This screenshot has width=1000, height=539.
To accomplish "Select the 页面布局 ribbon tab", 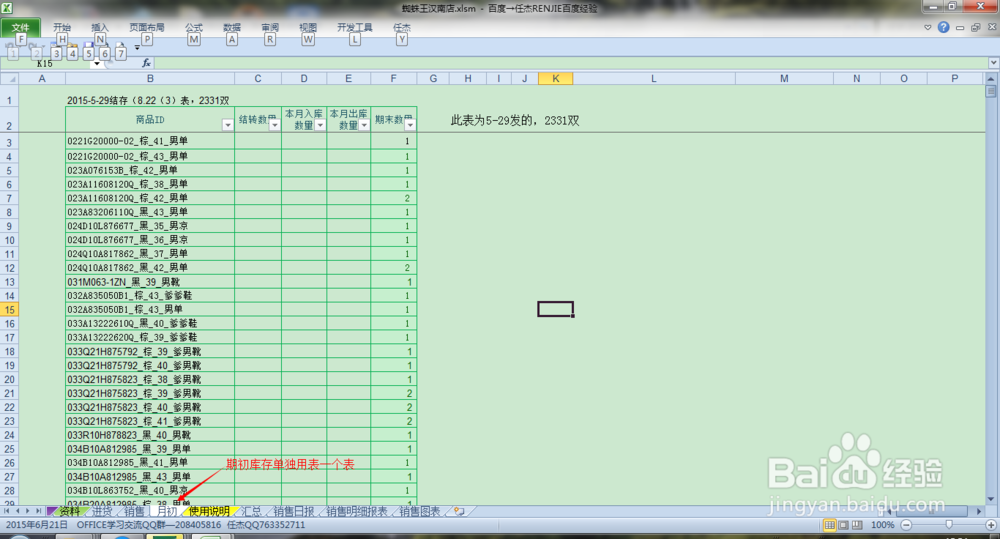I will [147, 27].
